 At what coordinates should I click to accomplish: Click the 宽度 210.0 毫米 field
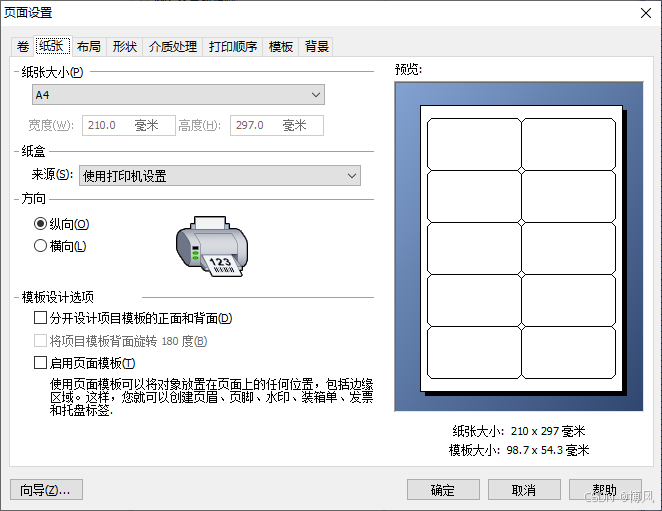coord(128,125)
